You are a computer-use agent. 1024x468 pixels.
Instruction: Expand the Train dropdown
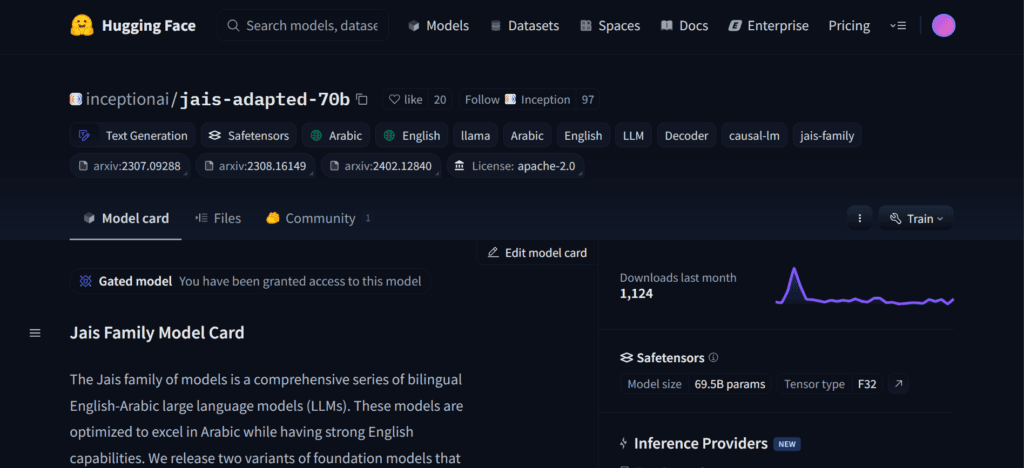(x=916, y=219)
